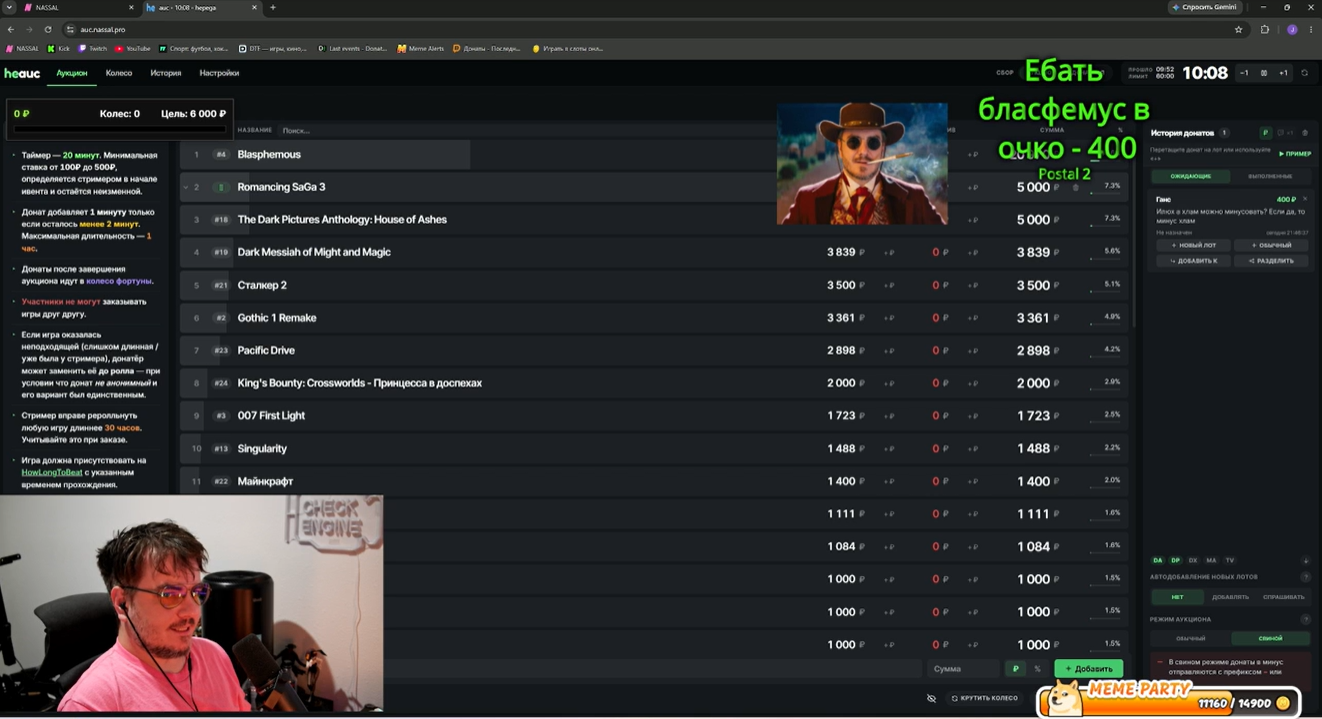Collapse the row 2 chevron beside Romancing SaGa 3
This screenshot has height=719, width=1322.
point(186,187)
